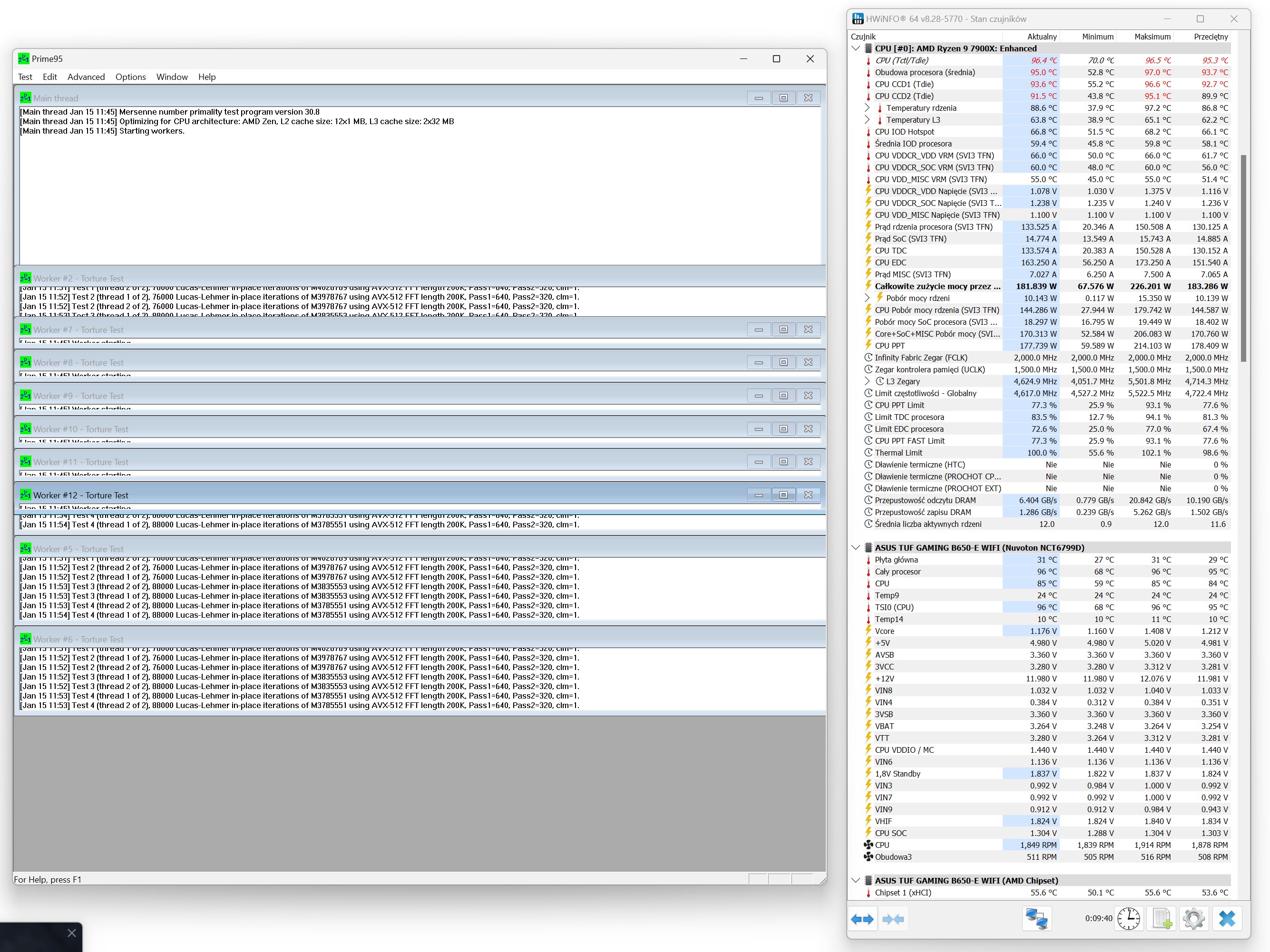The width and height of the screenshot is (1270, 952).
Task: Click the expand sensor columns arrows icon
Action: 862,919
